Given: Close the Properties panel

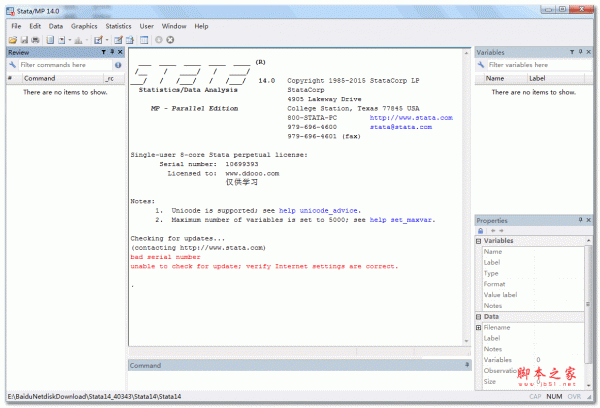Looking at the screenshot, I should (x=589, y=220).
